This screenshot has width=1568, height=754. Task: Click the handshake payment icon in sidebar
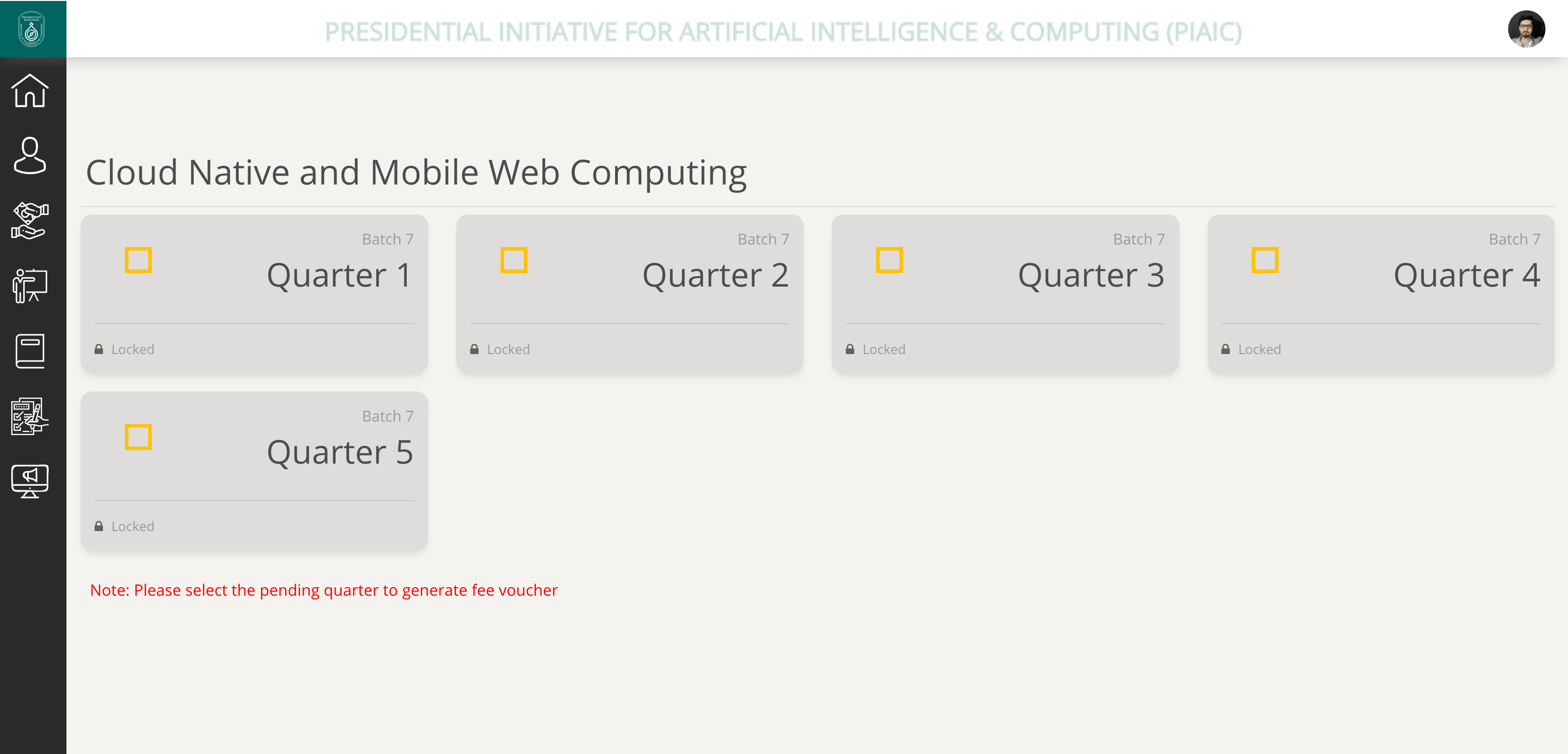(x=30, y=221)
